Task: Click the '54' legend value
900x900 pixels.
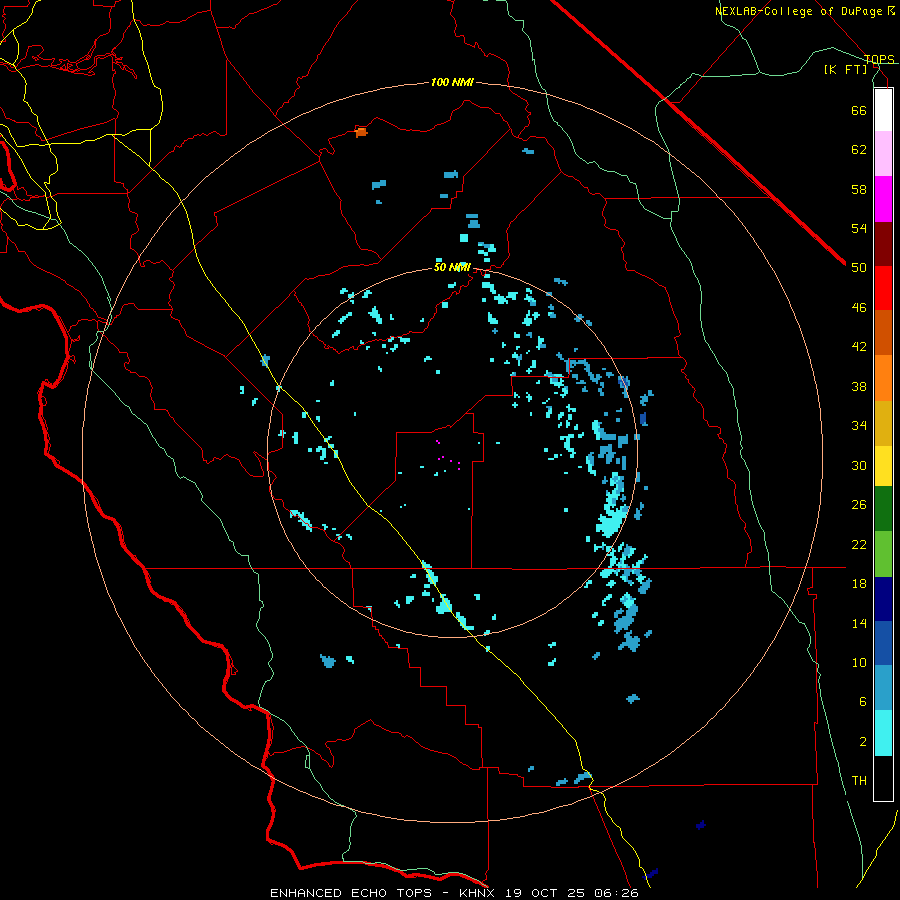Action: (859, 228)
